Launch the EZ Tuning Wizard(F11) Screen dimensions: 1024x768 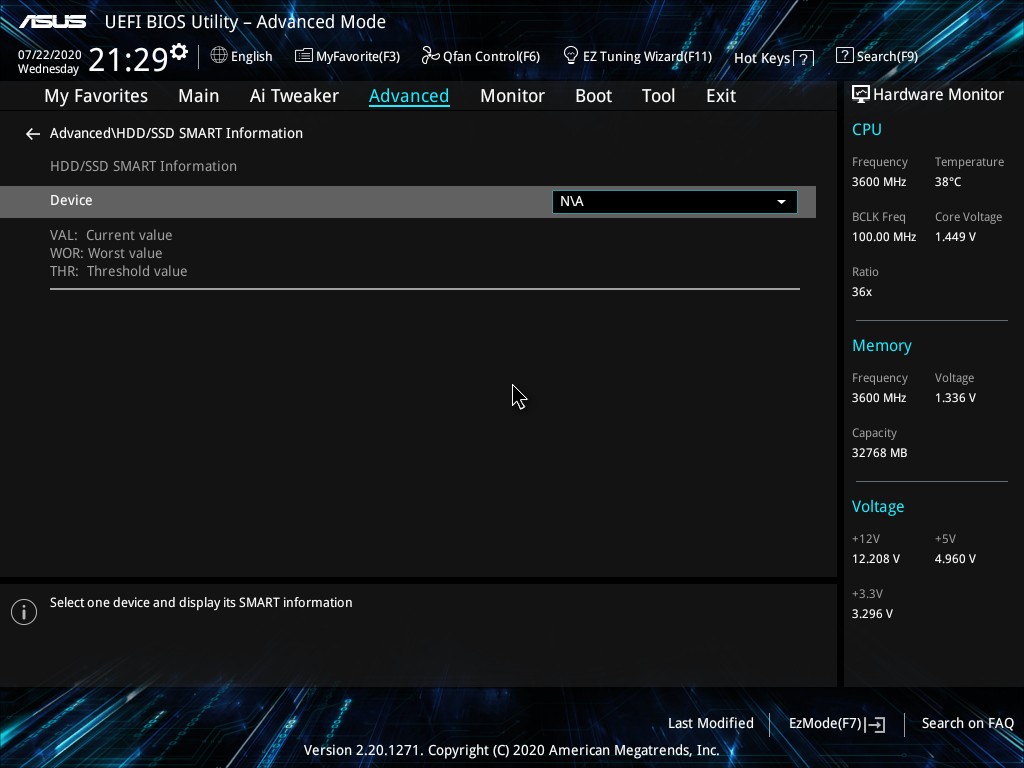(x=637, y=56)
